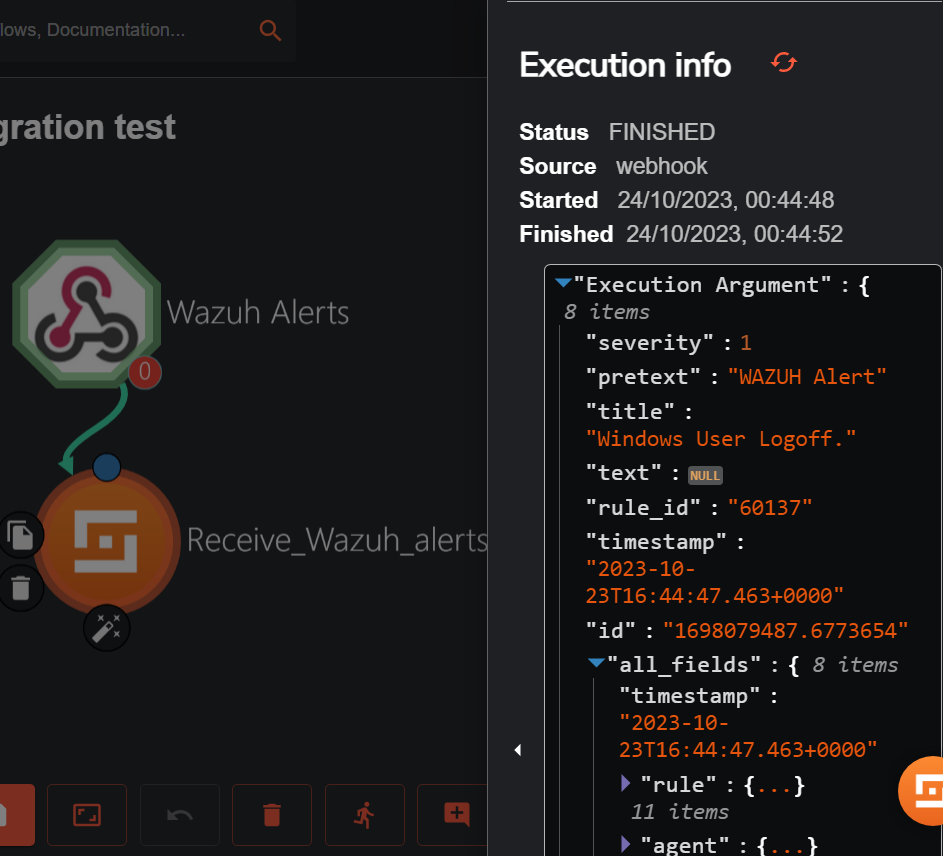Click the pretext value "WAZUH Alert"
The width and height of the screenshot is (943, 856).
click(806, 377)
